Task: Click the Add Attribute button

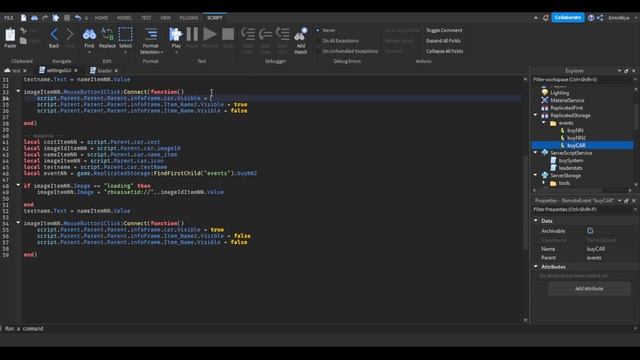Action: click(589, 289)
